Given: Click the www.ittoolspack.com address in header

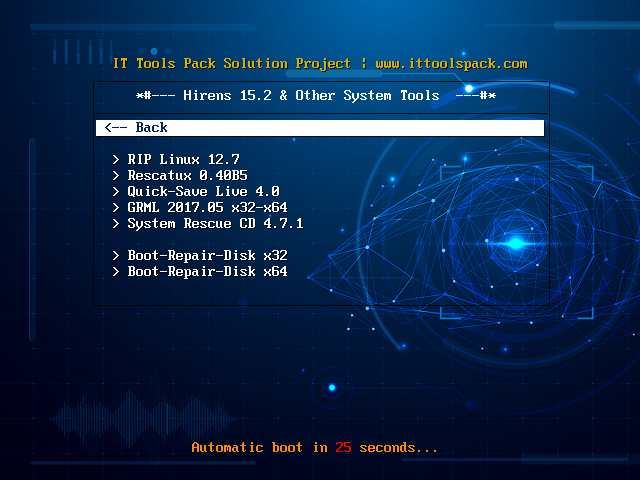Looking at the screenshot, I should (x=451, y=64).
